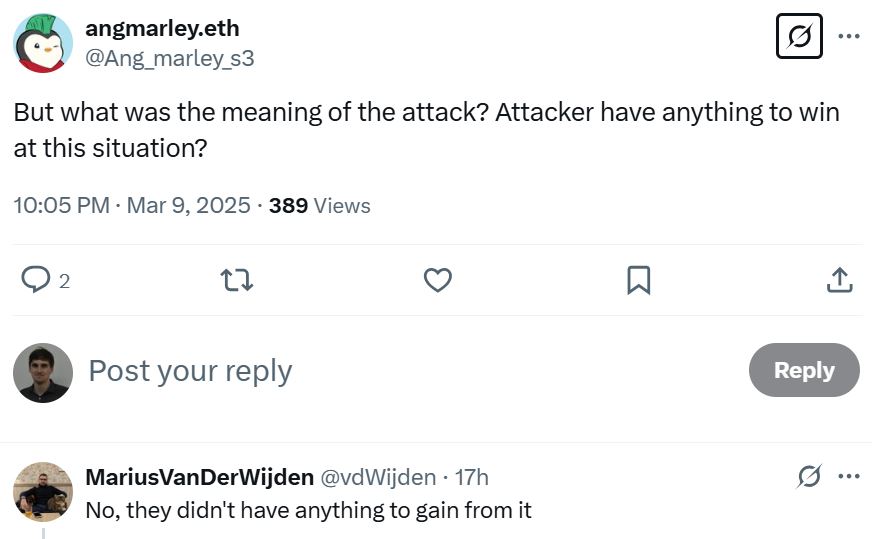Image resolution: width=872 pixels, height=539 pixels.
Task: Click the share post icon
Action: pos(839,280)
